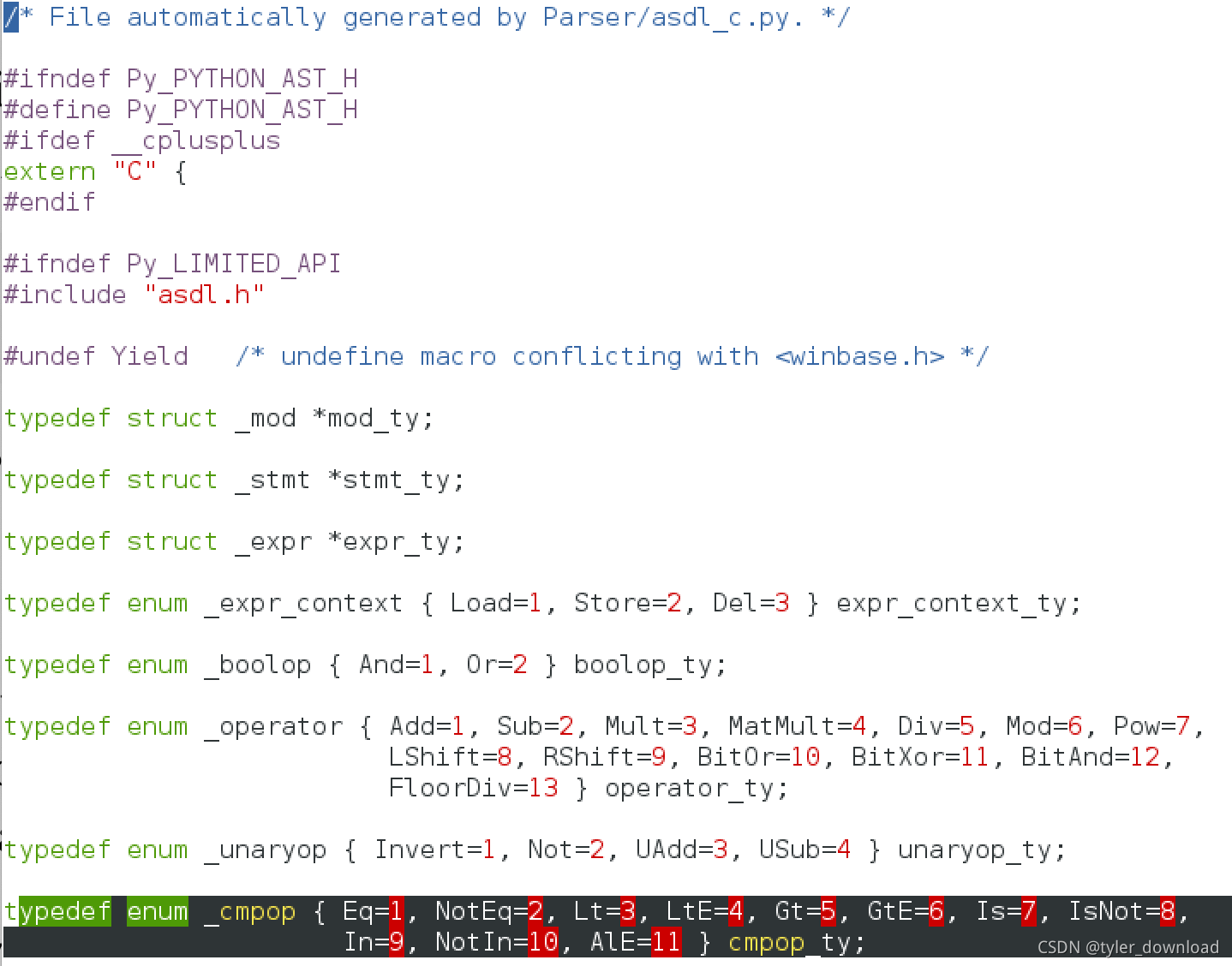Click 'Div=5' enum value

point(936,727)
